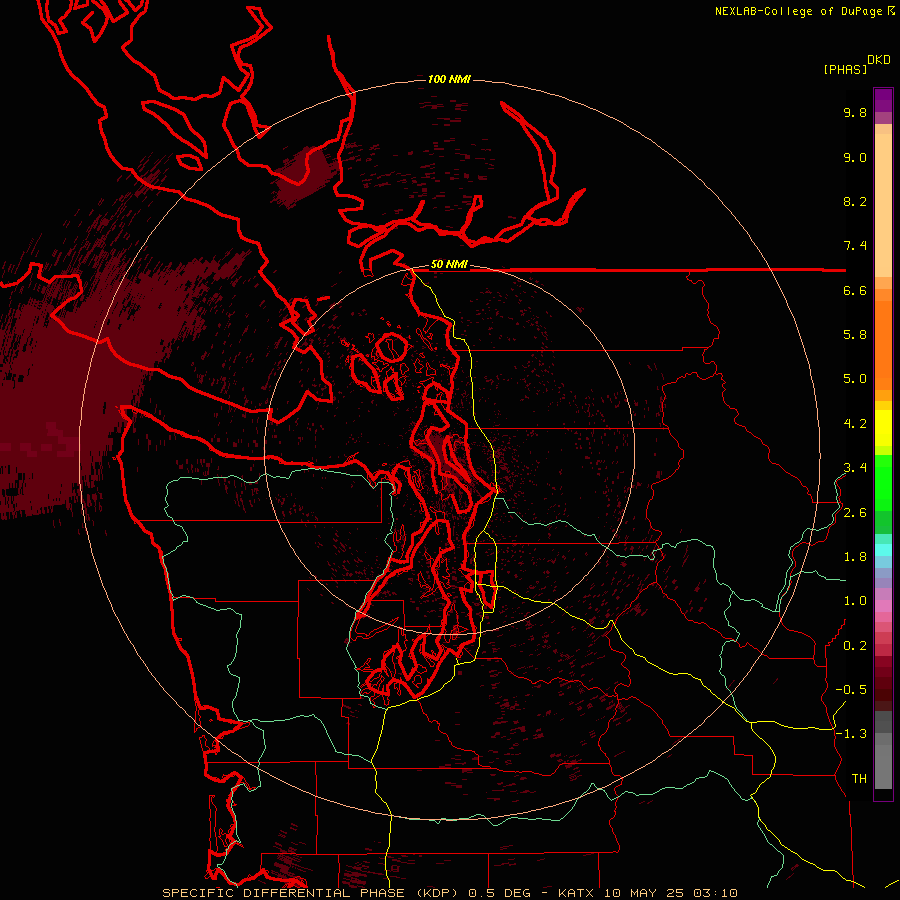900x900 pixels.
Task: Select the 1.0 legend value
Action: point(855,601)
